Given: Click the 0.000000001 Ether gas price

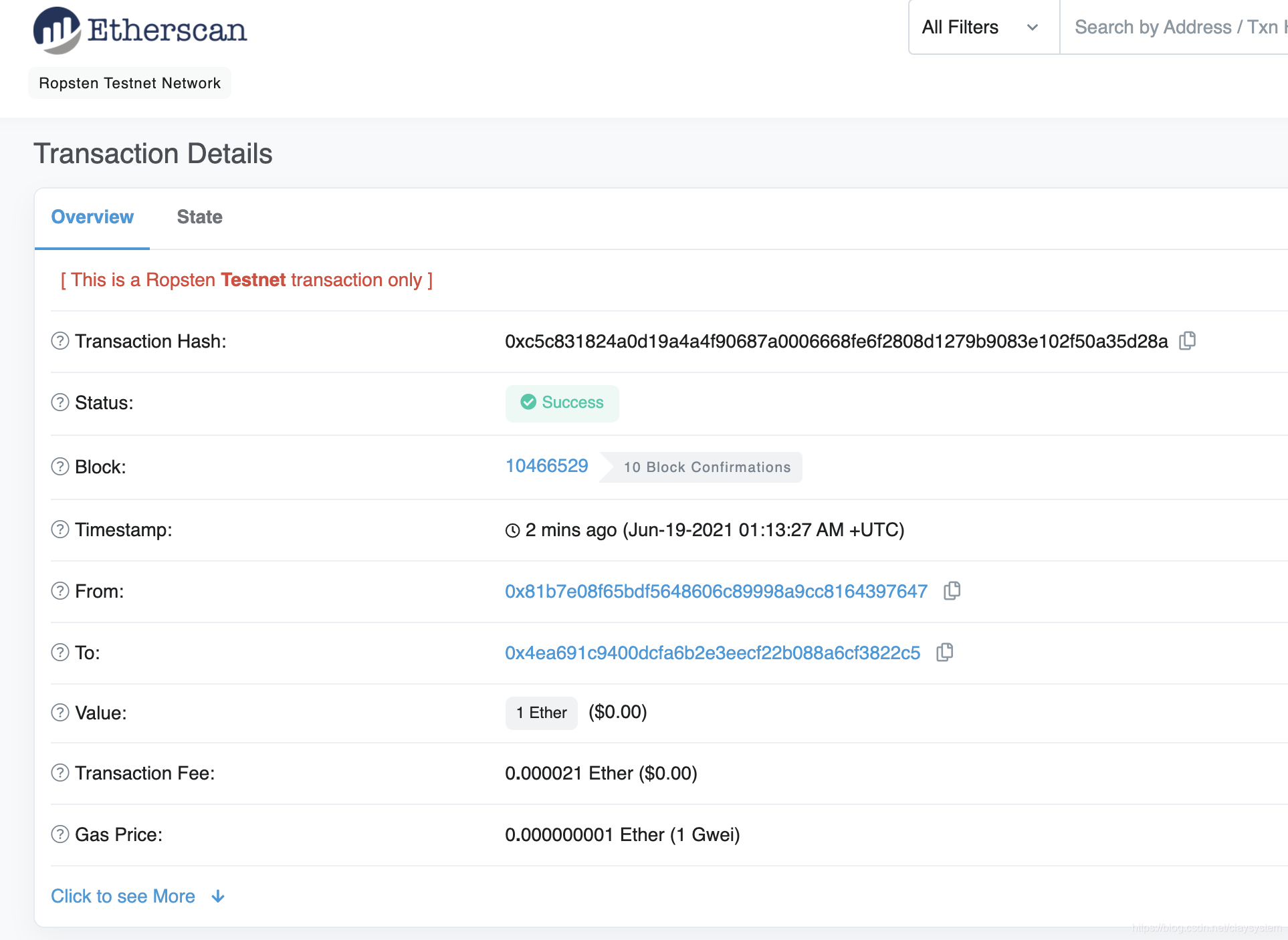Looking at the screenshot, I should pyautogui.click(x=623, y=834).
